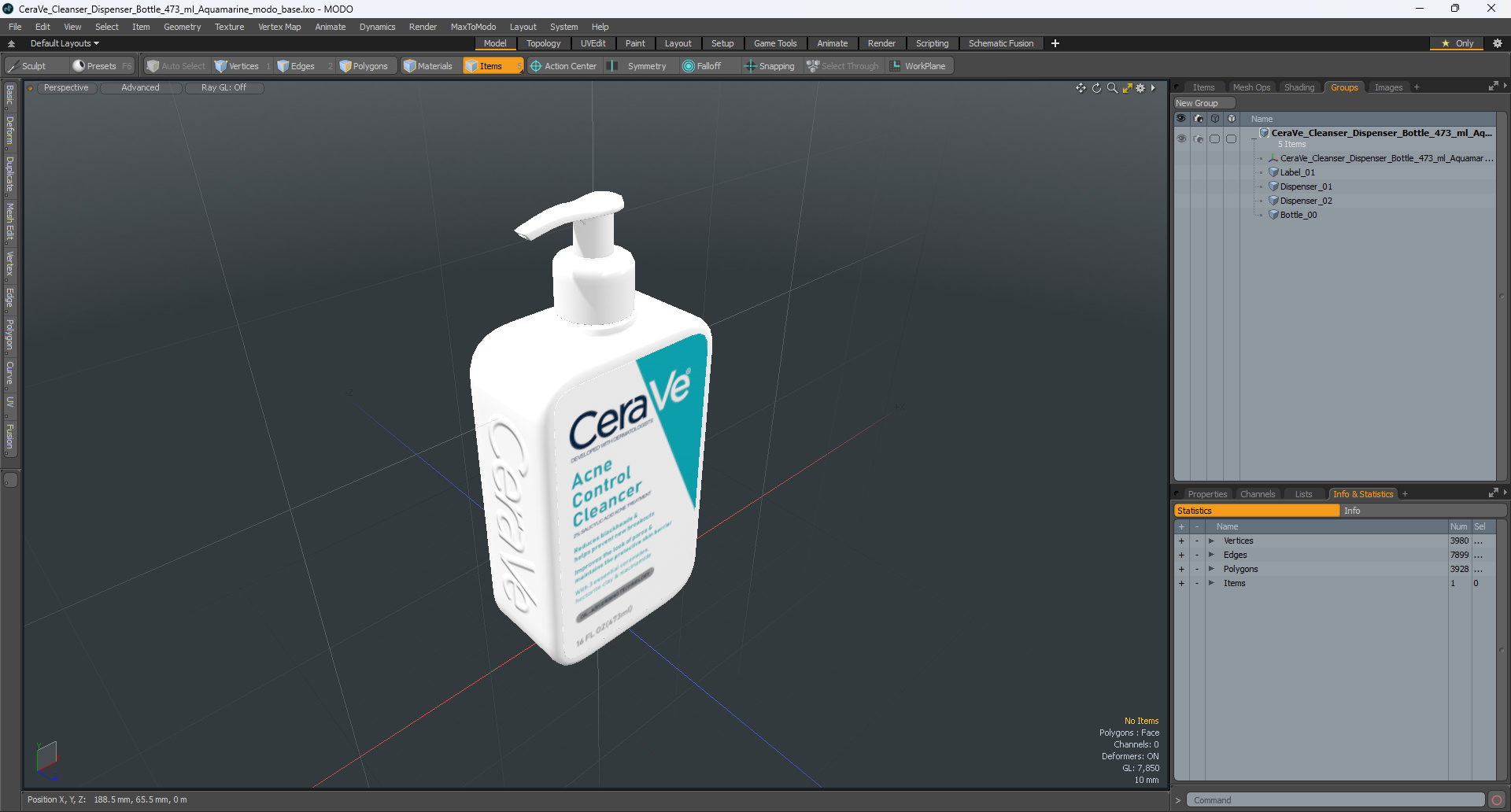Open the viewport settings gear

(x=1140, y=88)
